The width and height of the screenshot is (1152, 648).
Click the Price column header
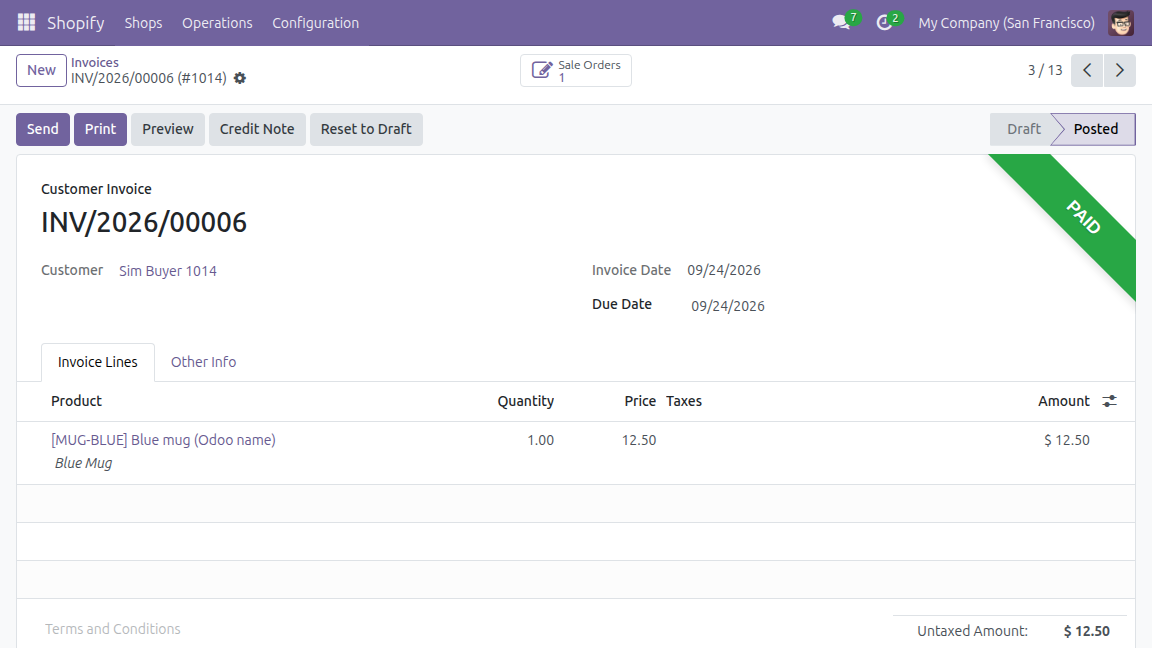(640, 401)
